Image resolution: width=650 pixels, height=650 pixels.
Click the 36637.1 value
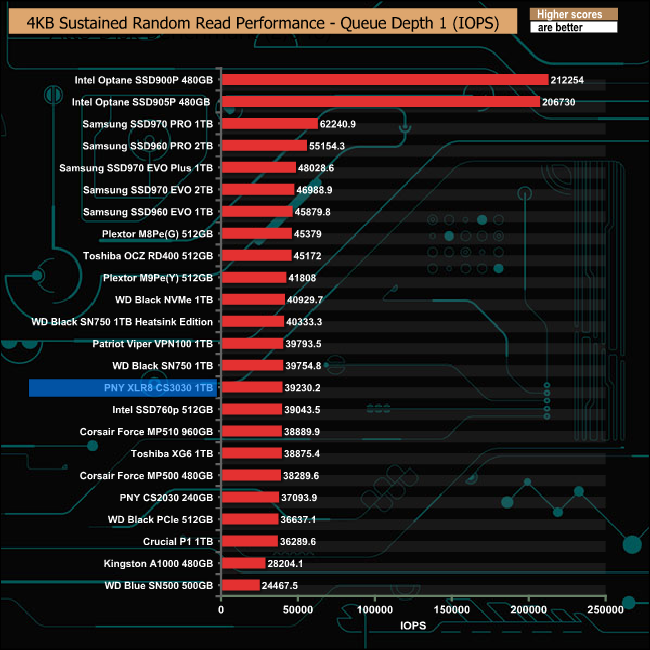(x=298, y=519)
